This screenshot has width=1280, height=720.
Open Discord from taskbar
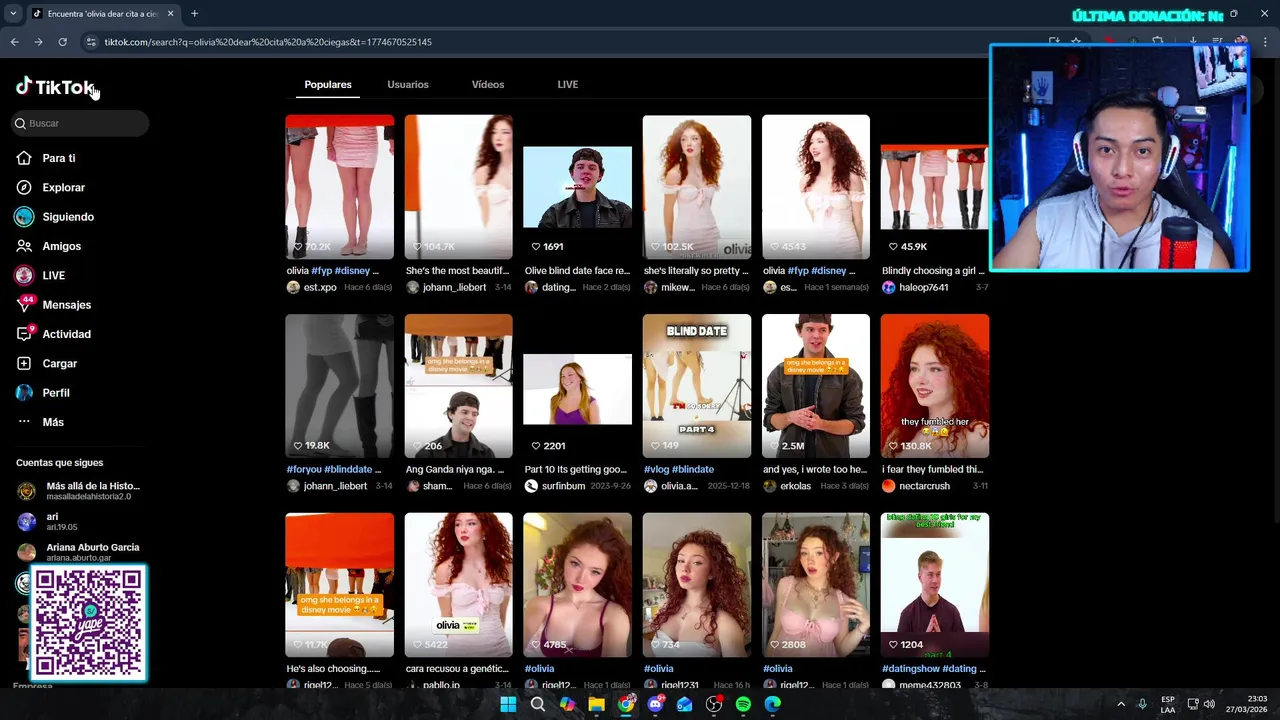click(655, 704)
